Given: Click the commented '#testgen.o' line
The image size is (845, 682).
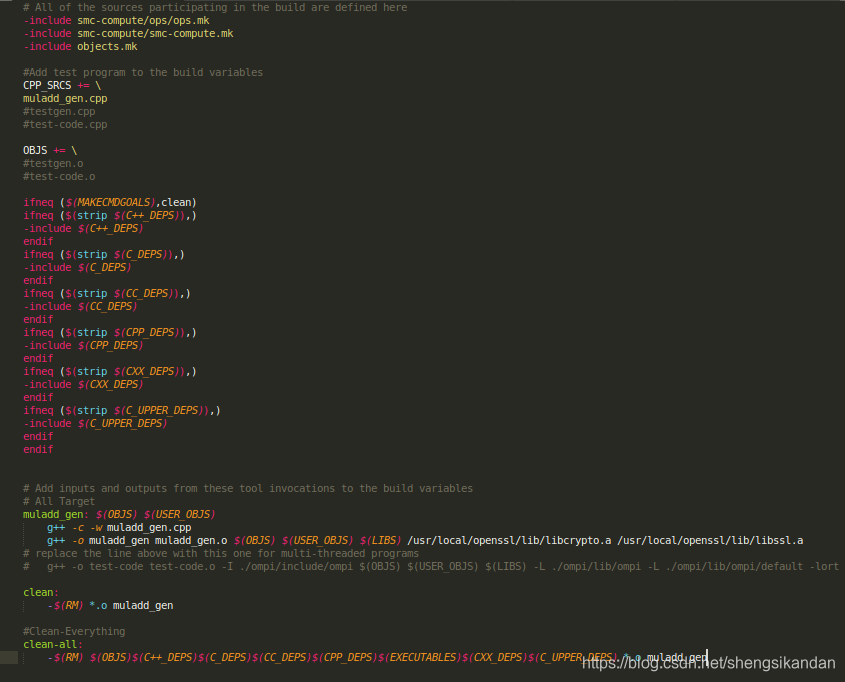Looking at the screenshot, I should click(x=53, y=163).
